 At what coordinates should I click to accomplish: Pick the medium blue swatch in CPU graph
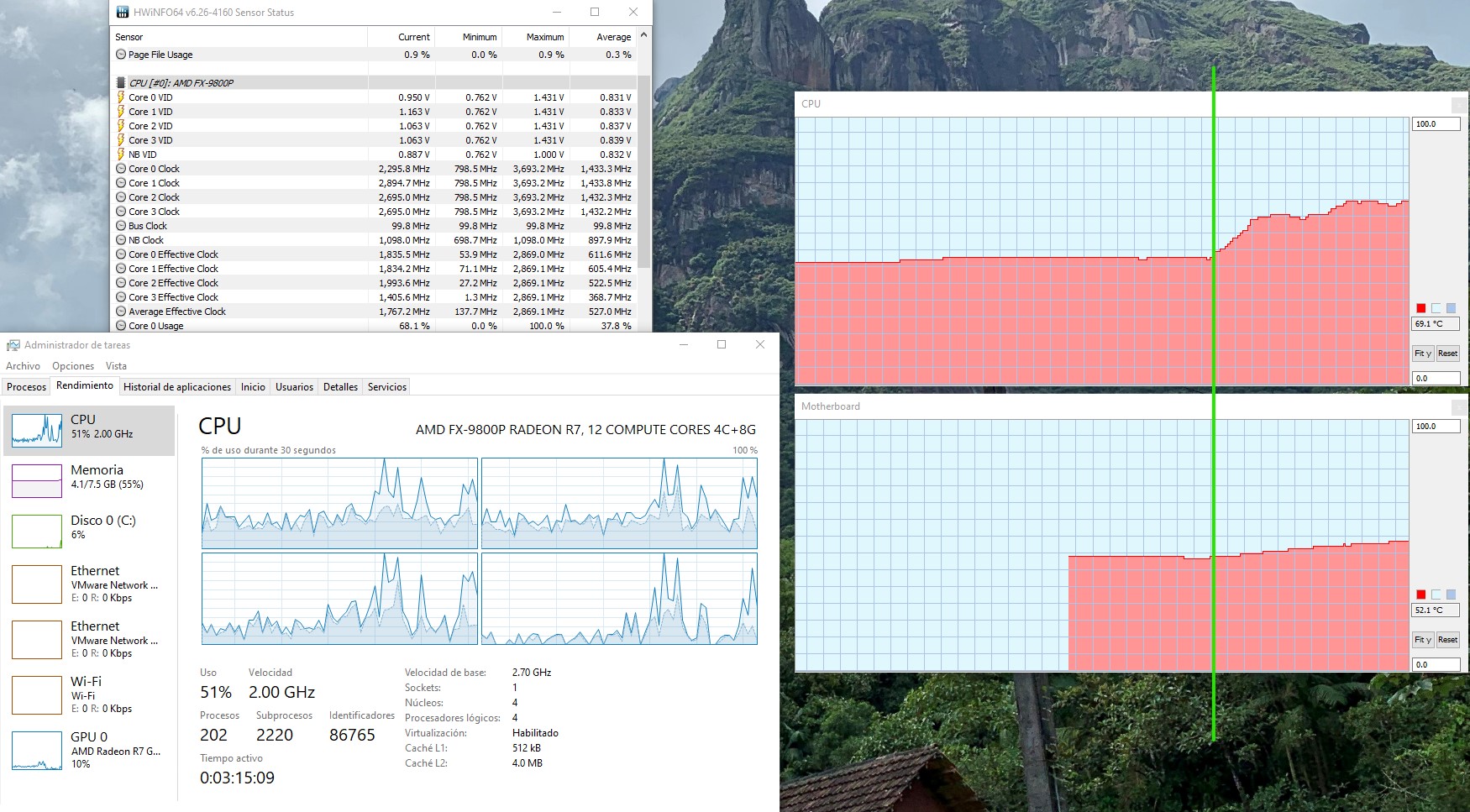[1451, 308]
